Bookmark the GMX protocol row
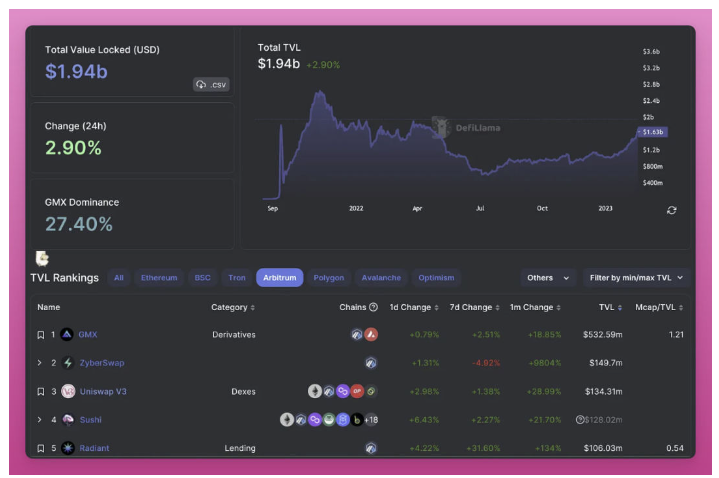The image size is (719, 478). point(41,335)
